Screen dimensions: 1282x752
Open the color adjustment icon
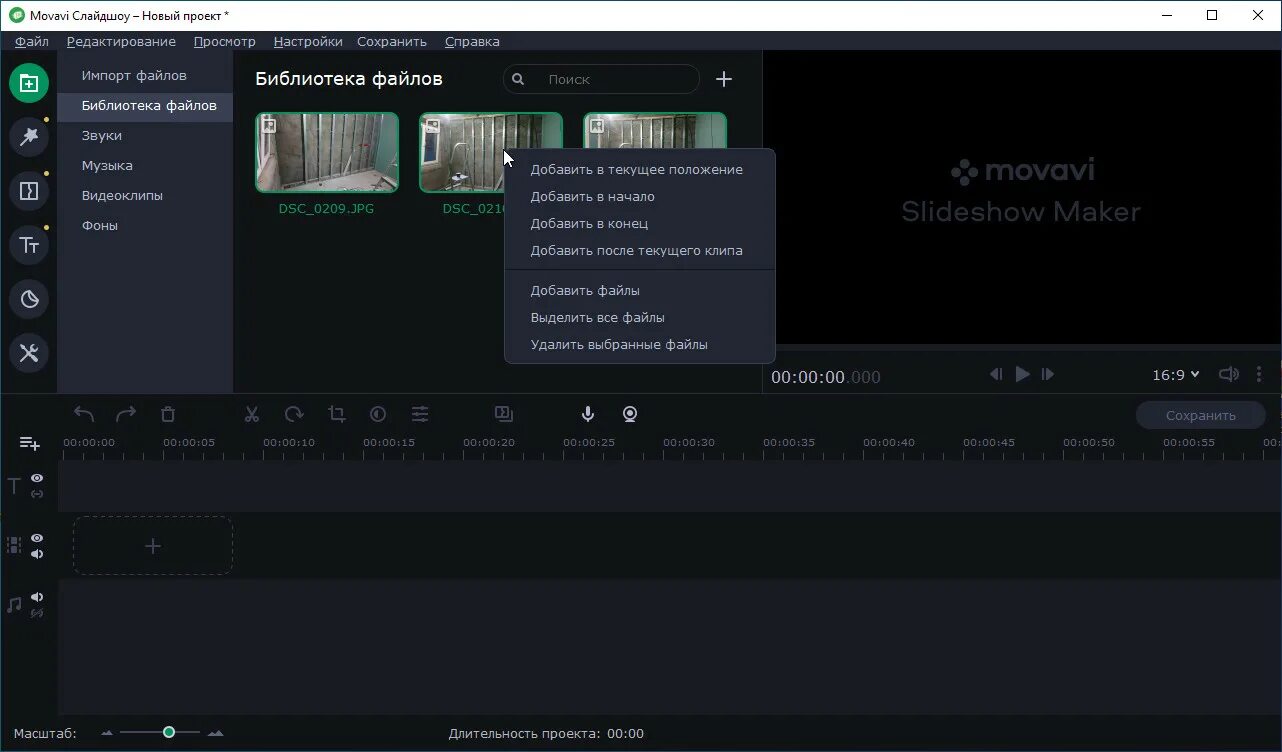point(378,414)
